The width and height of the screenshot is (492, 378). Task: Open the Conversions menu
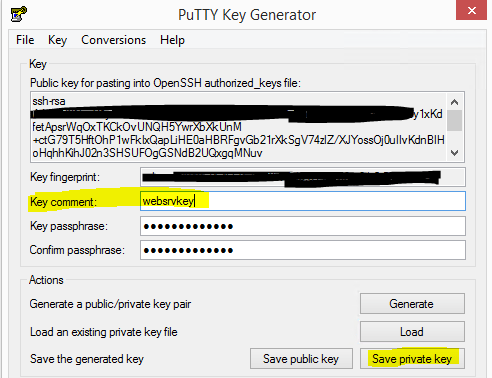(113, 40)
